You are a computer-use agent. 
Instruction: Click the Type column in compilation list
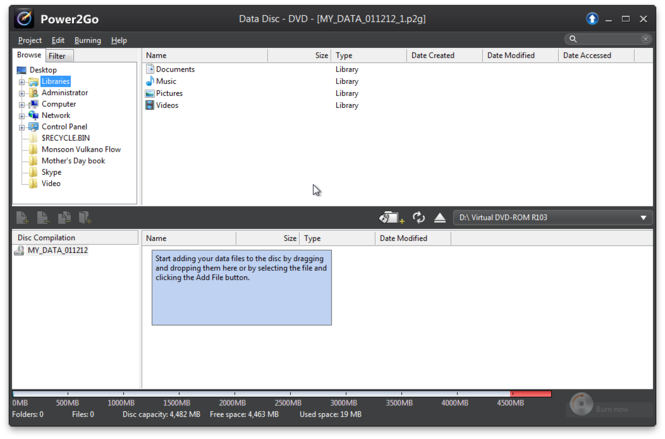pos(338,238)
